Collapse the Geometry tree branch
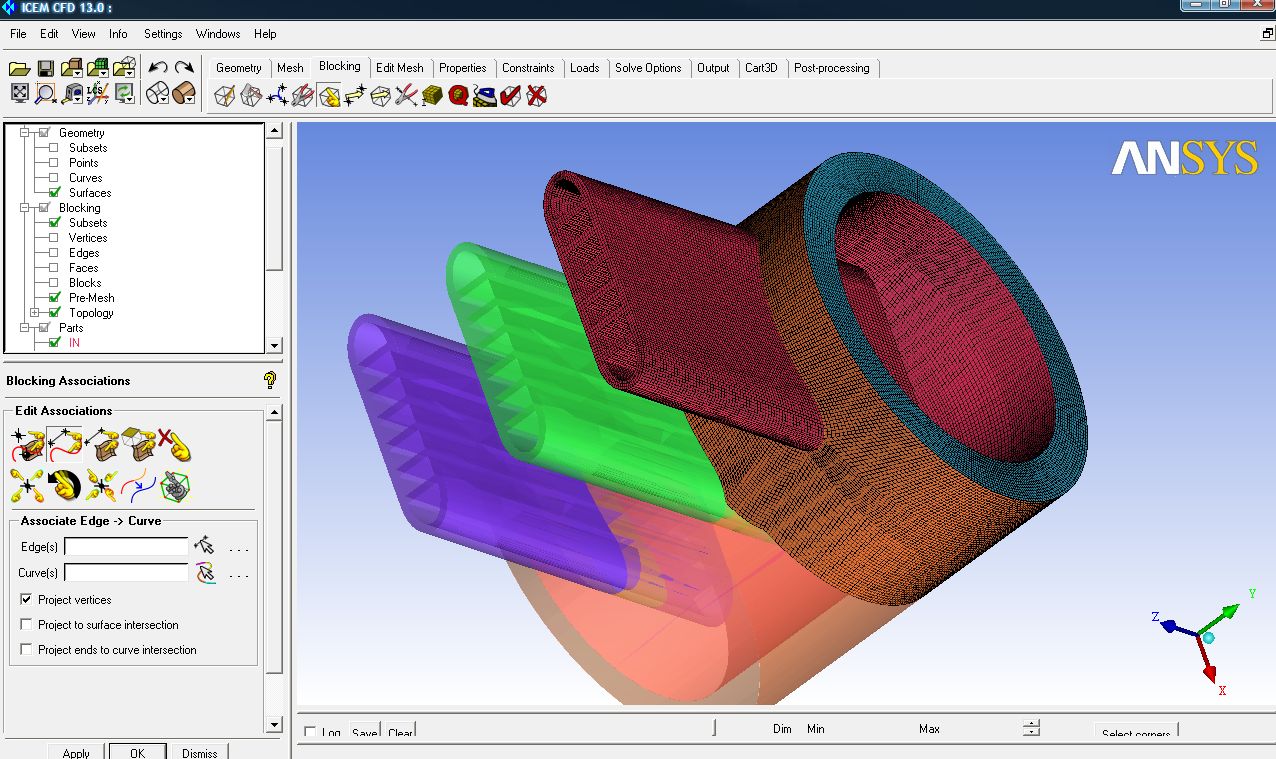 (x=25, y=133)
